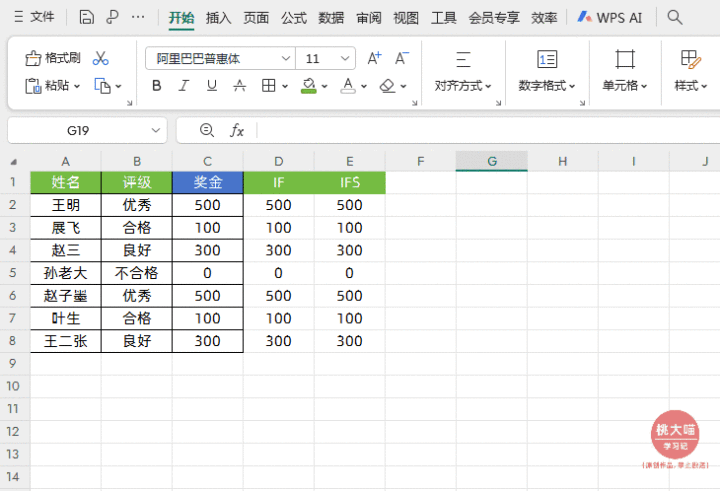Click the Save icon in title bar

(87, 17)
